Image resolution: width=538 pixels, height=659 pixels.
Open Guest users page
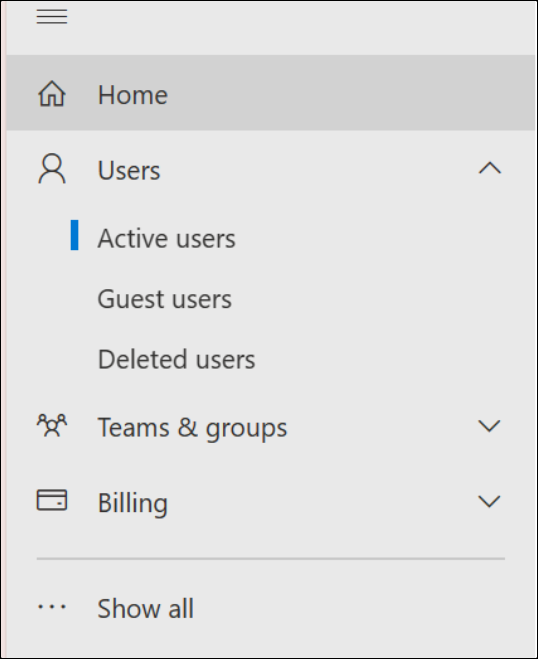164,299
